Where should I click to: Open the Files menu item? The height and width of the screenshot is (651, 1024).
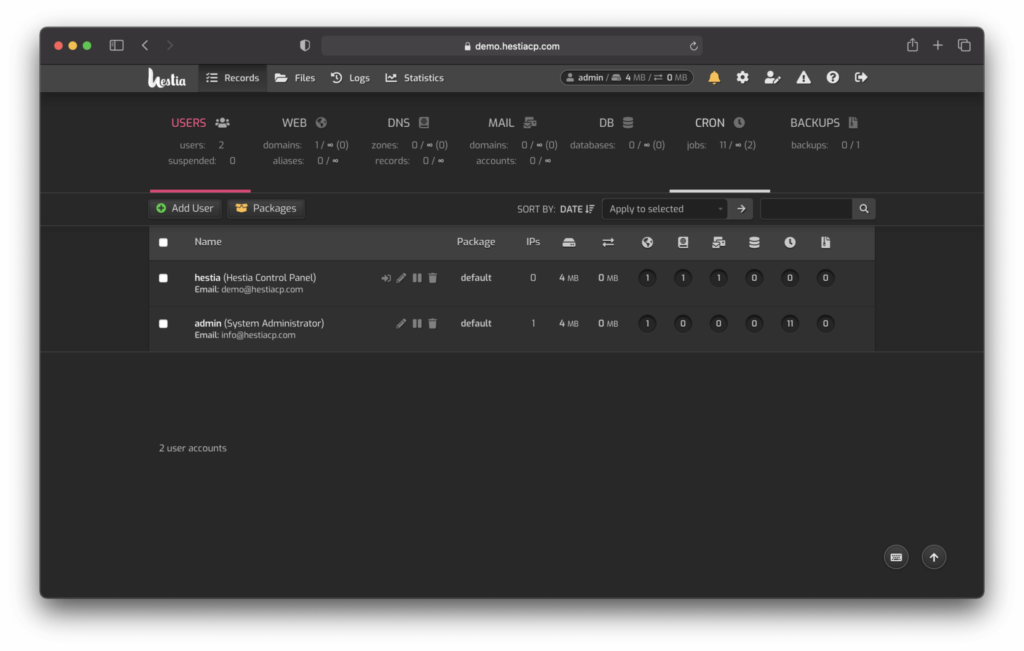click(x=295, y=78)
